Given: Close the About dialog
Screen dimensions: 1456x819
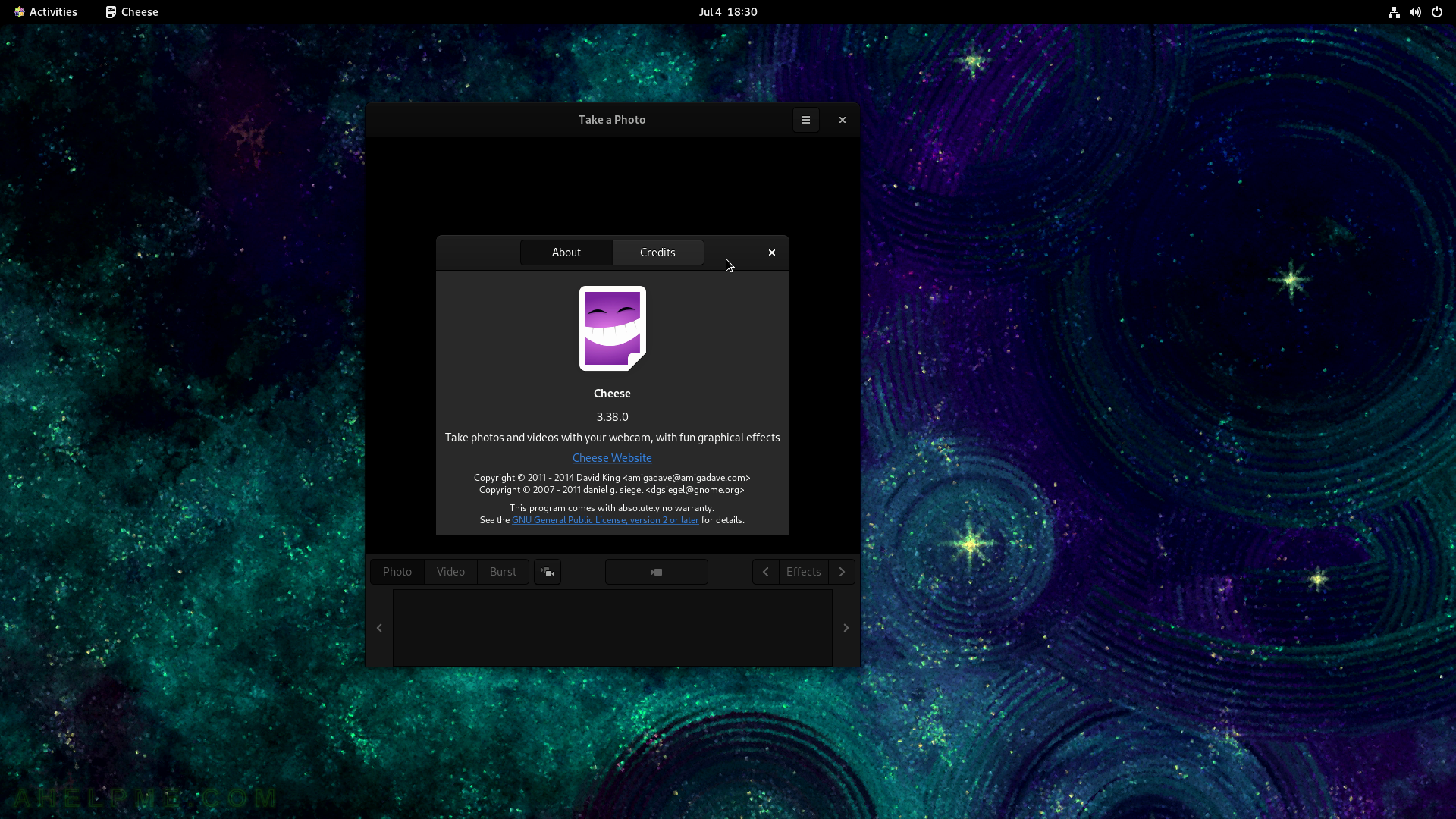Looking at the screenshot, I should pyautogui.click(x=771, y=253).
